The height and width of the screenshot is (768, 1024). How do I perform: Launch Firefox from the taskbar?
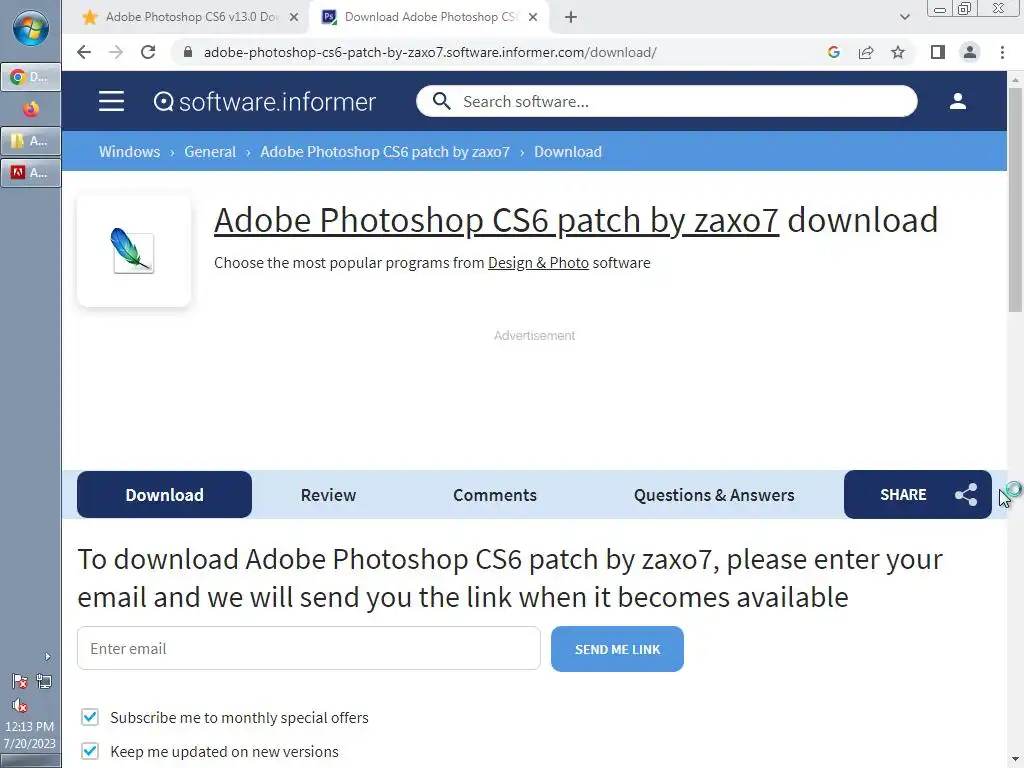point(31,109)
